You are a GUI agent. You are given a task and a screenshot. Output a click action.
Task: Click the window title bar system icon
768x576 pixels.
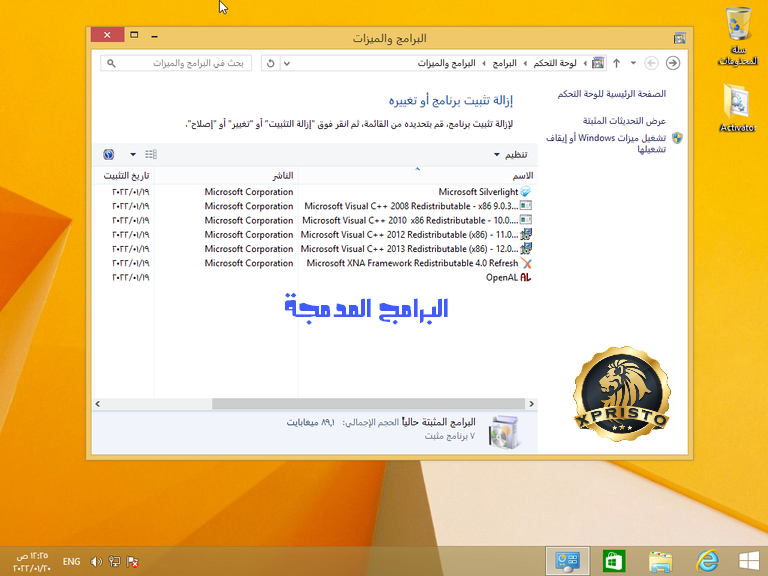pyautogui.click(x=679, y=38)
